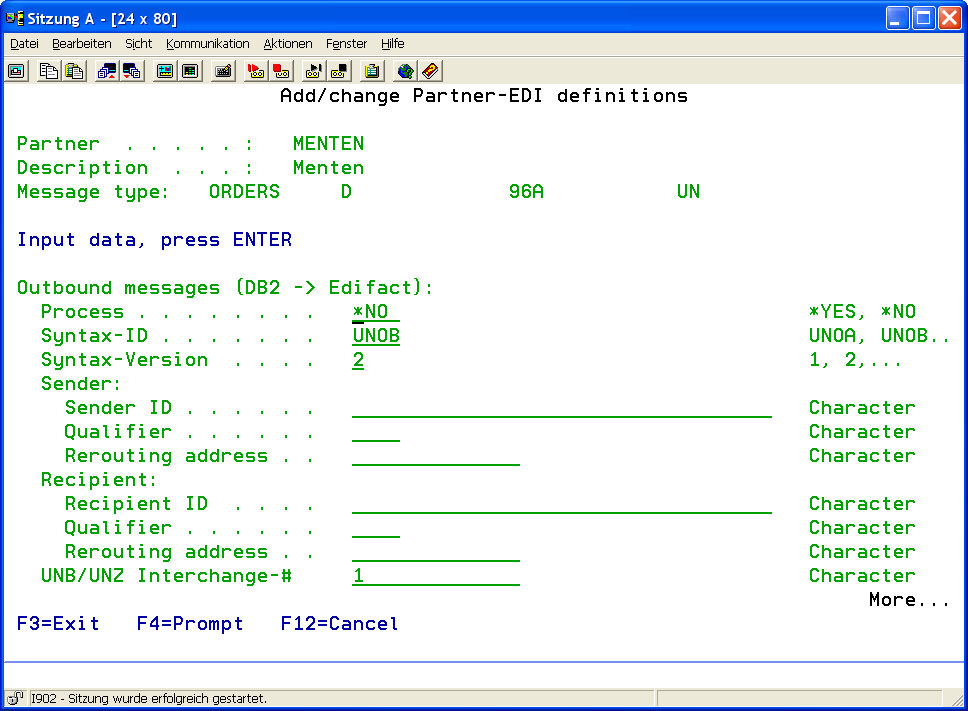Open the Hilfe menu

pos(392,44)
